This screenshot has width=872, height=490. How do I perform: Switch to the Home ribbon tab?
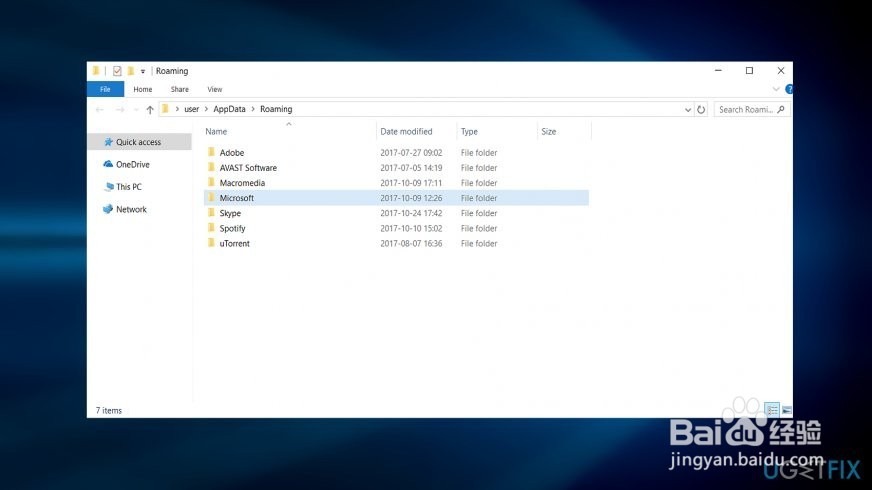pos(143,89)
